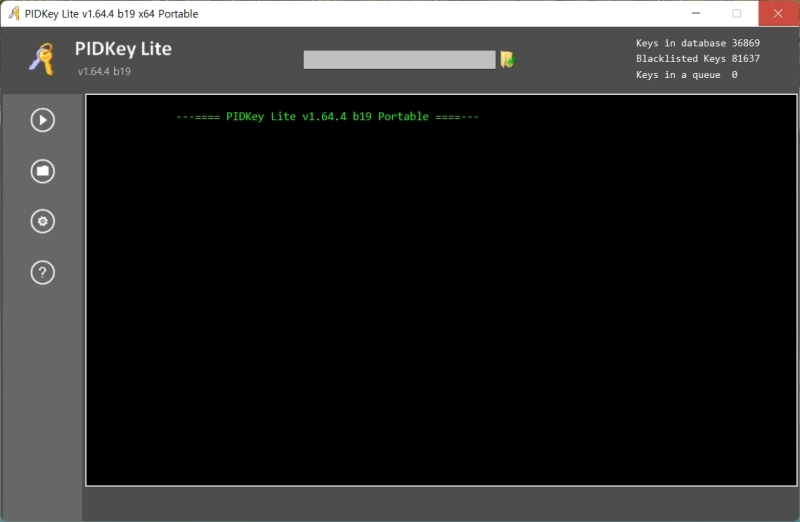Viewport: 800px width, 522px height.
Task: Start key check with the play icon
Action: tap(42, 120)
